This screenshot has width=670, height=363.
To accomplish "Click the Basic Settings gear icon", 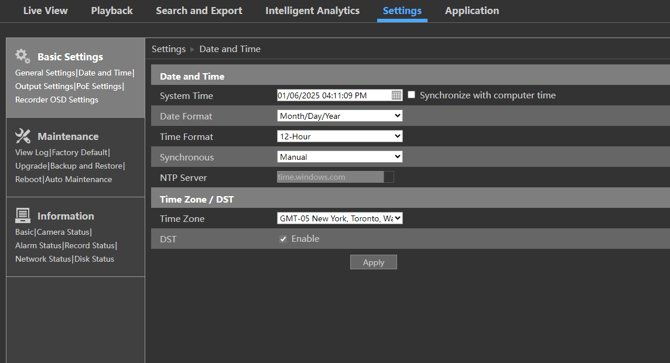I will 23,56.
